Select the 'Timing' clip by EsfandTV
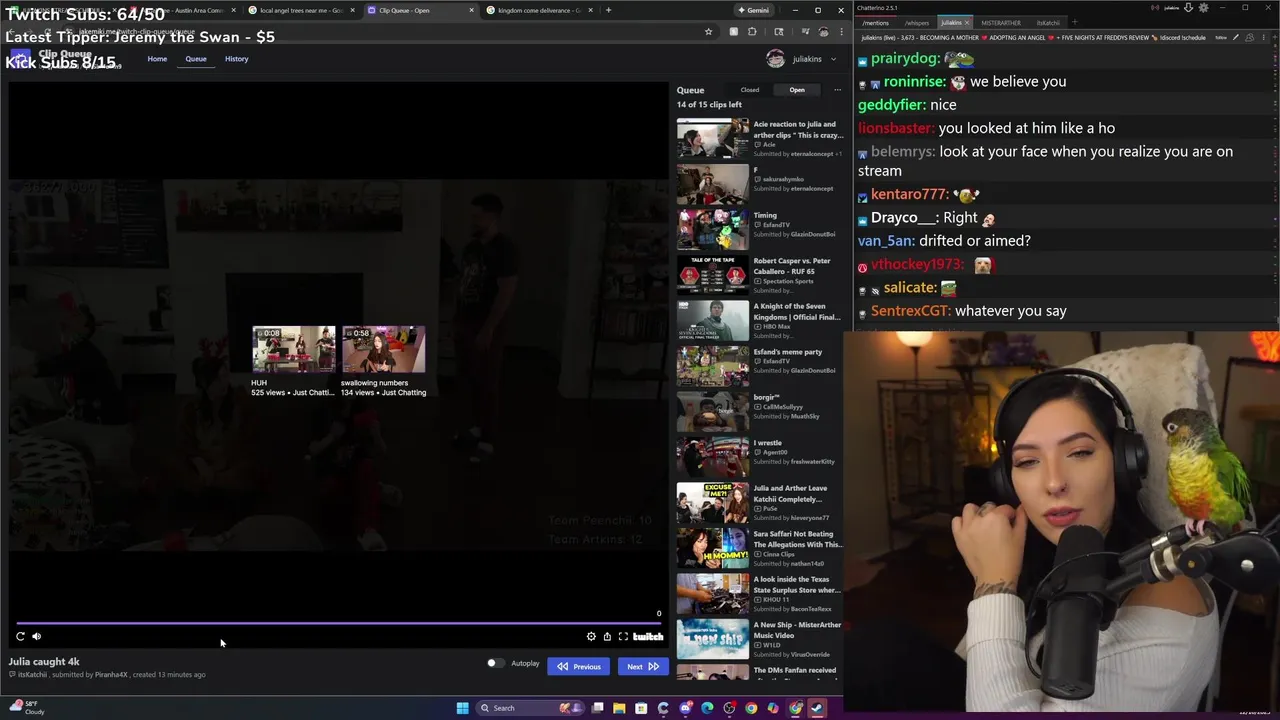Viewport: 1280px width, 720px height. (x=760, y=230)
